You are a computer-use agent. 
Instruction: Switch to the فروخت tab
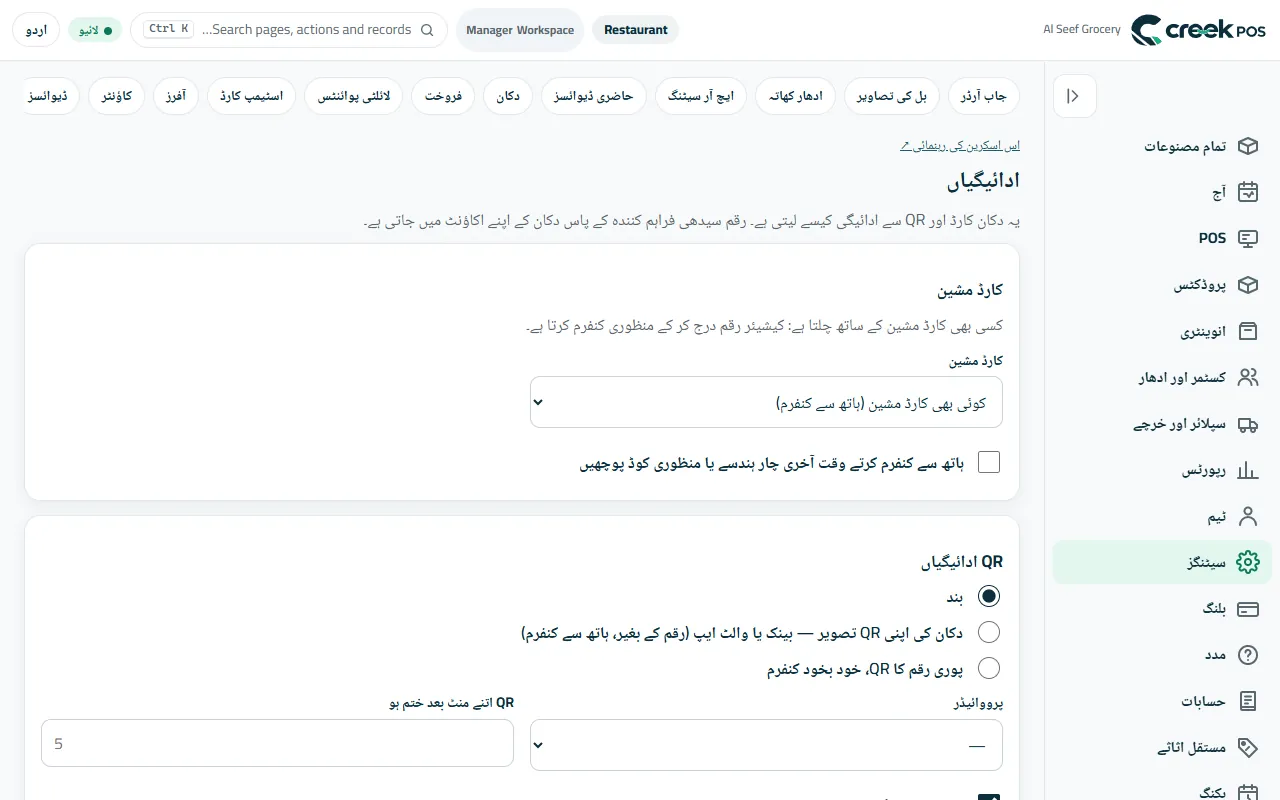click(443, 96)
